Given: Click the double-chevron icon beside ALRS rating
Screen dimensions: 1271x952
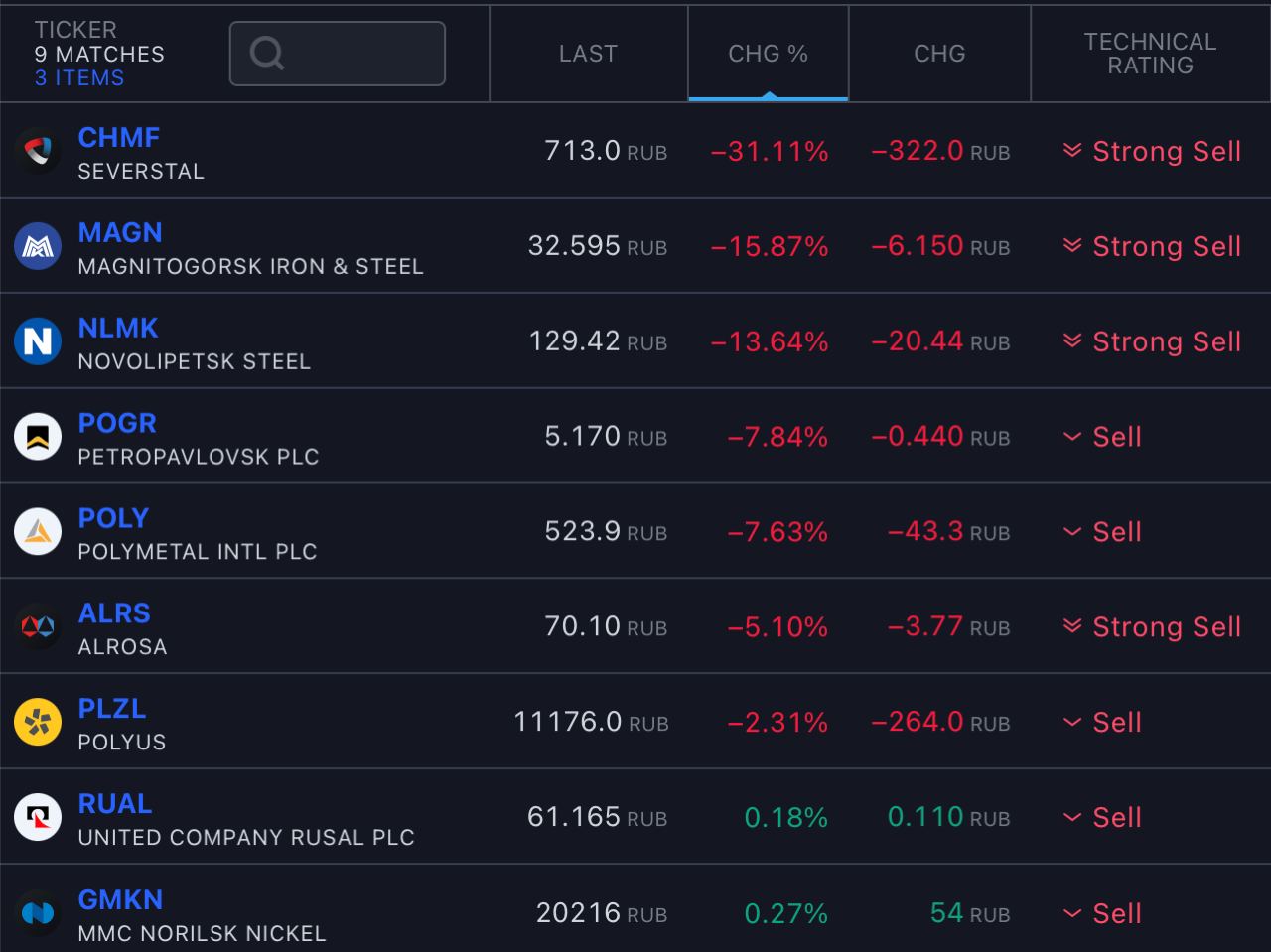Looking at the screenshot, I should (x=1072, y=627).
